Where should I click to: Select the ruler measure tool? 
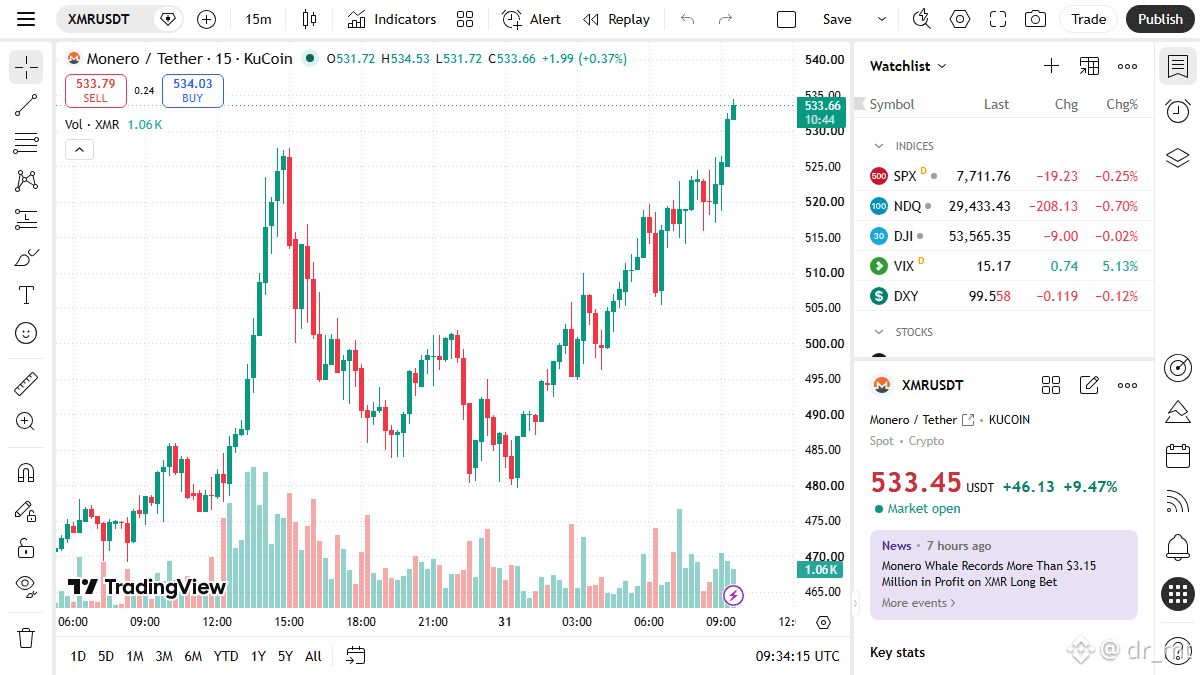(x=27, y=384)
